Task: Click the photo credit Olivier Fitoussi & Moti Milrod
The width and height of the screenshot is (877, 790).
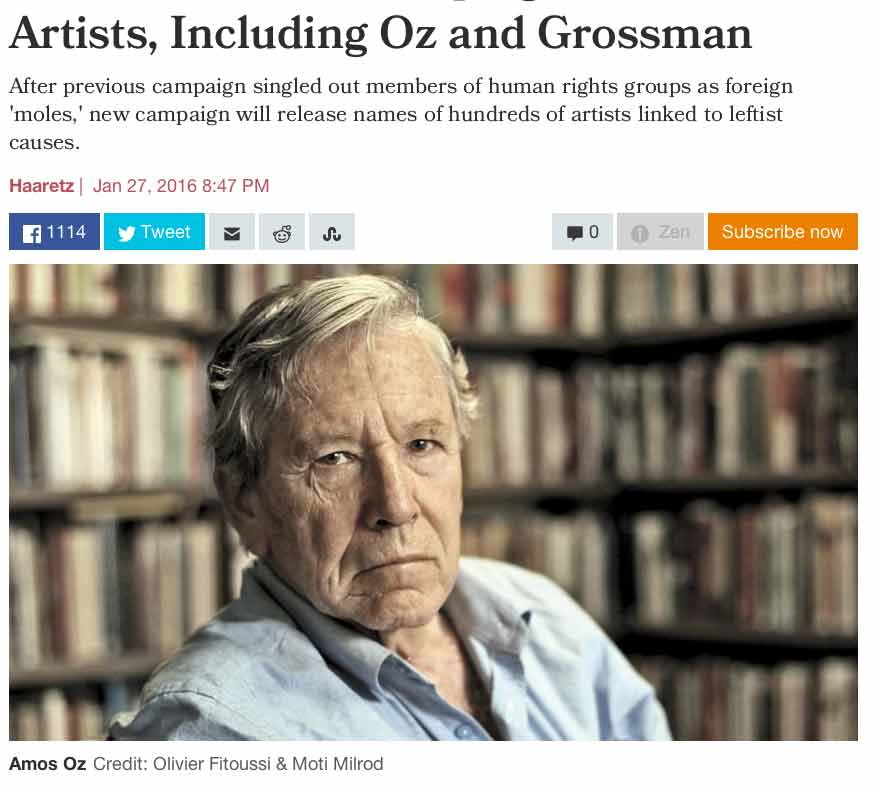Action: tap(238, 764)
